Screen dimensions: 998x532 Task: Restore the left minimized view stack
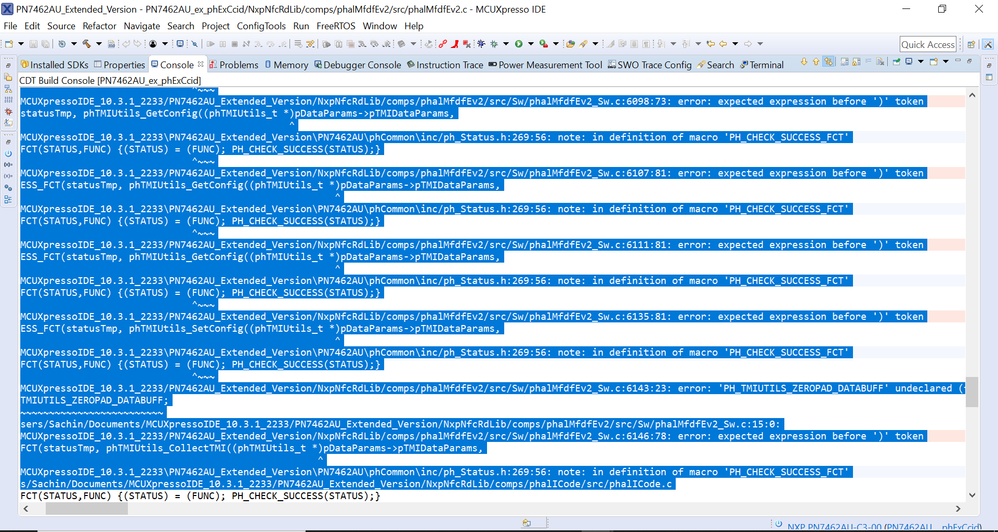(x=8, y=66)
